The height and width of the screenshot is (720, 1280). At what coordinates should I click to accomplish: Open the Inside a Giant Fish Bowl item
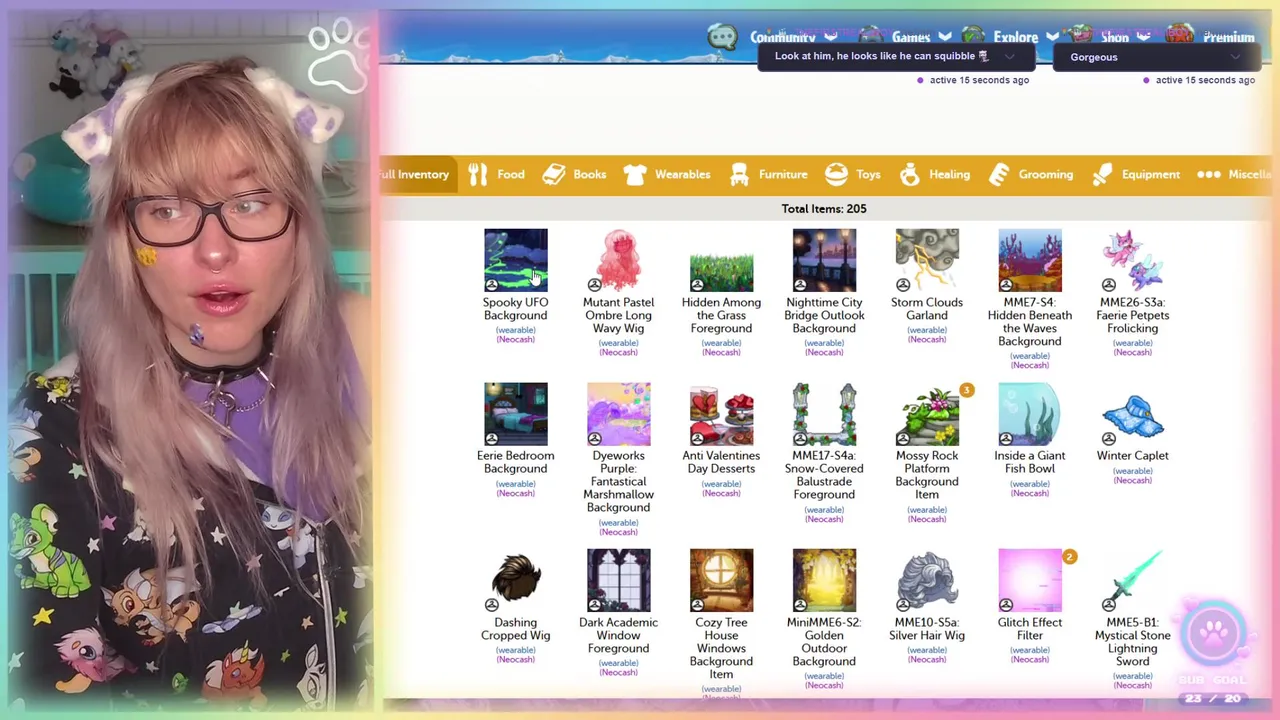(1030, 413)
